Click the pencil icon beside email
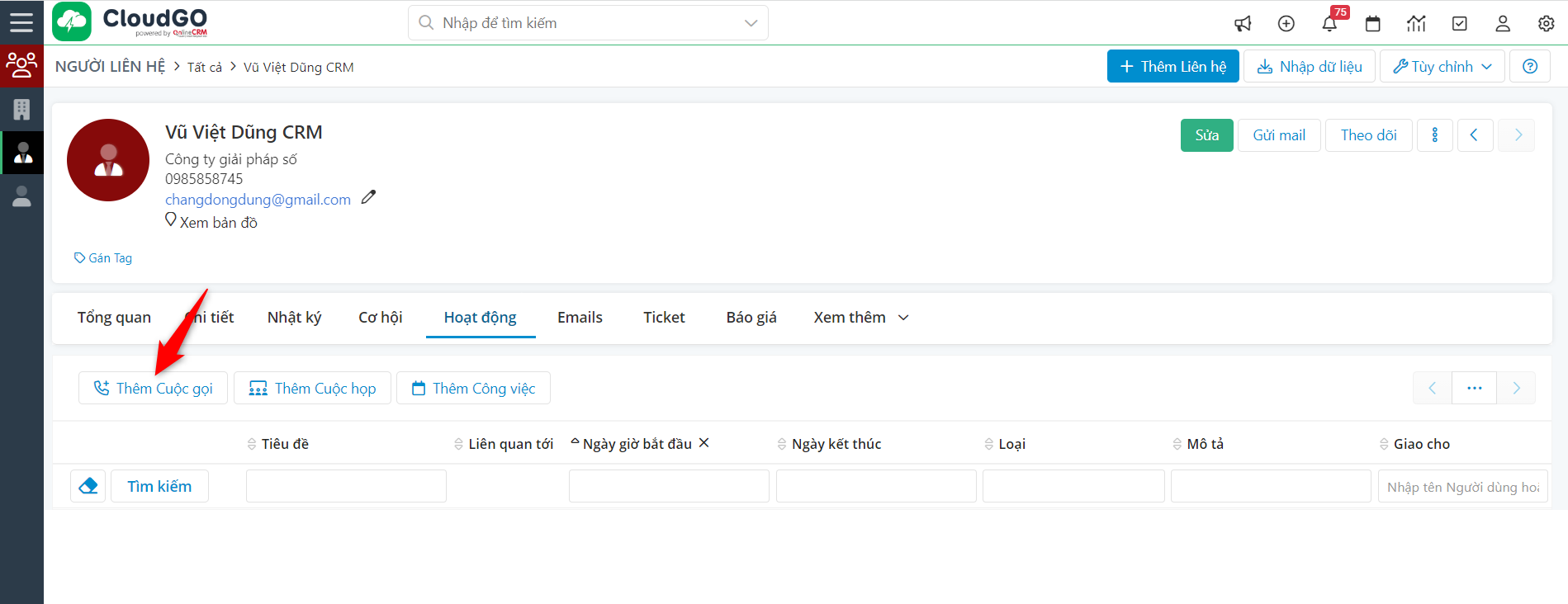The height and width of the screenshot is (604, 1568). [368, 197]
